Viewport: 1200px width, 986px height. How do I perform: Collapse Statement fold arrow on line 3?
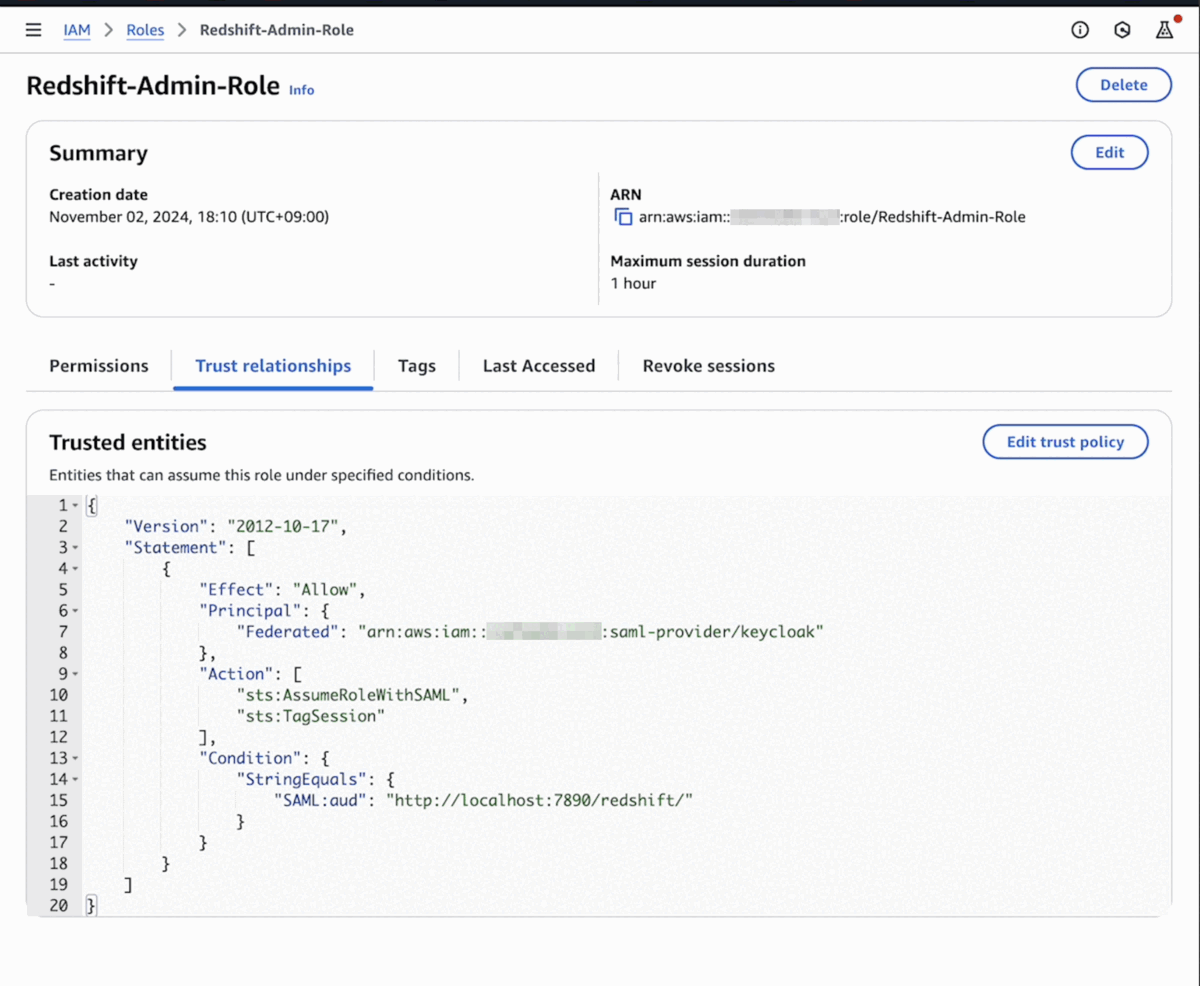75,548
